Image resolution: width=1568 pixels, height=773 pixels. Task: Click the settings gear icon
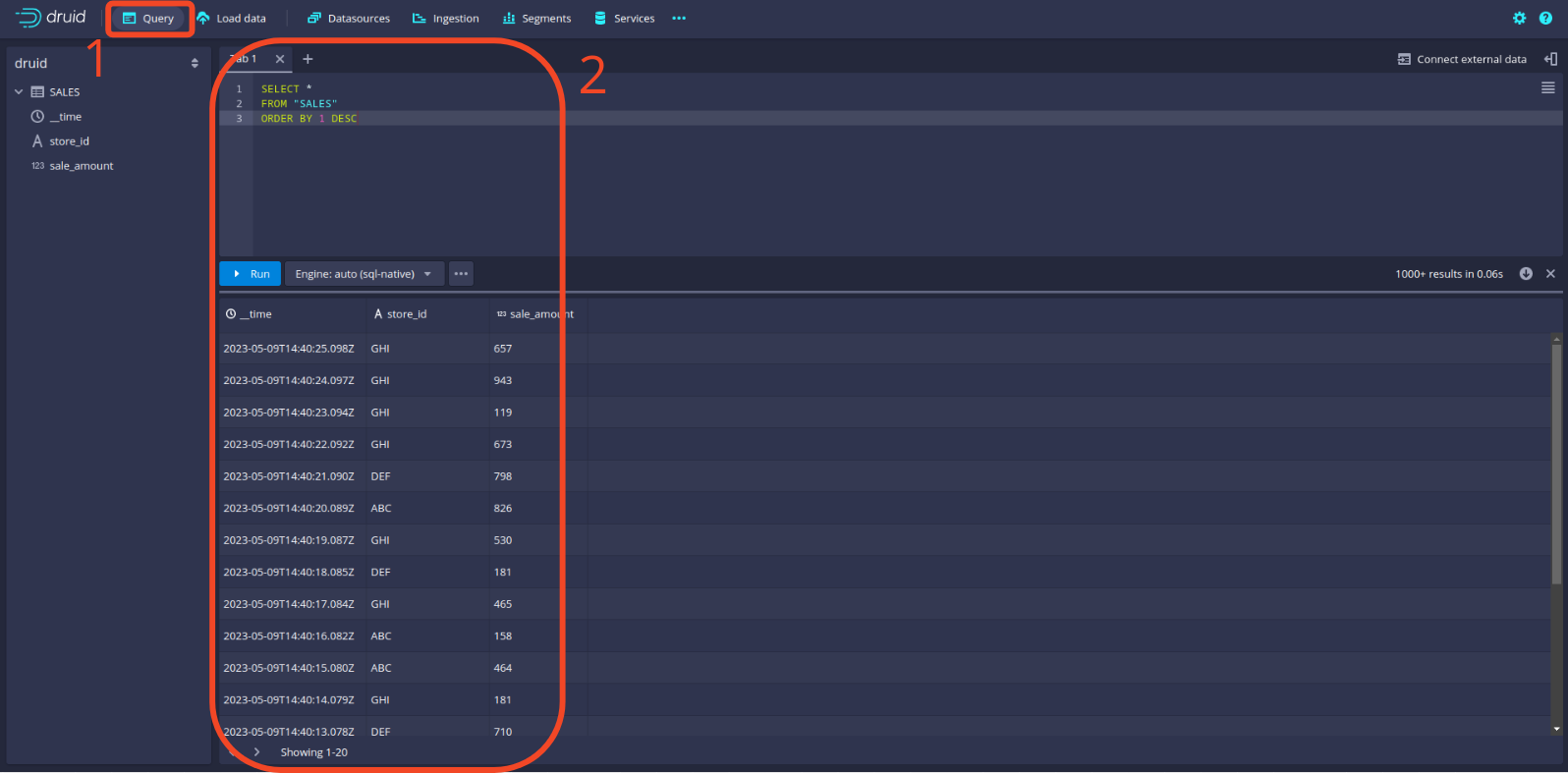tap(1519, 19)
